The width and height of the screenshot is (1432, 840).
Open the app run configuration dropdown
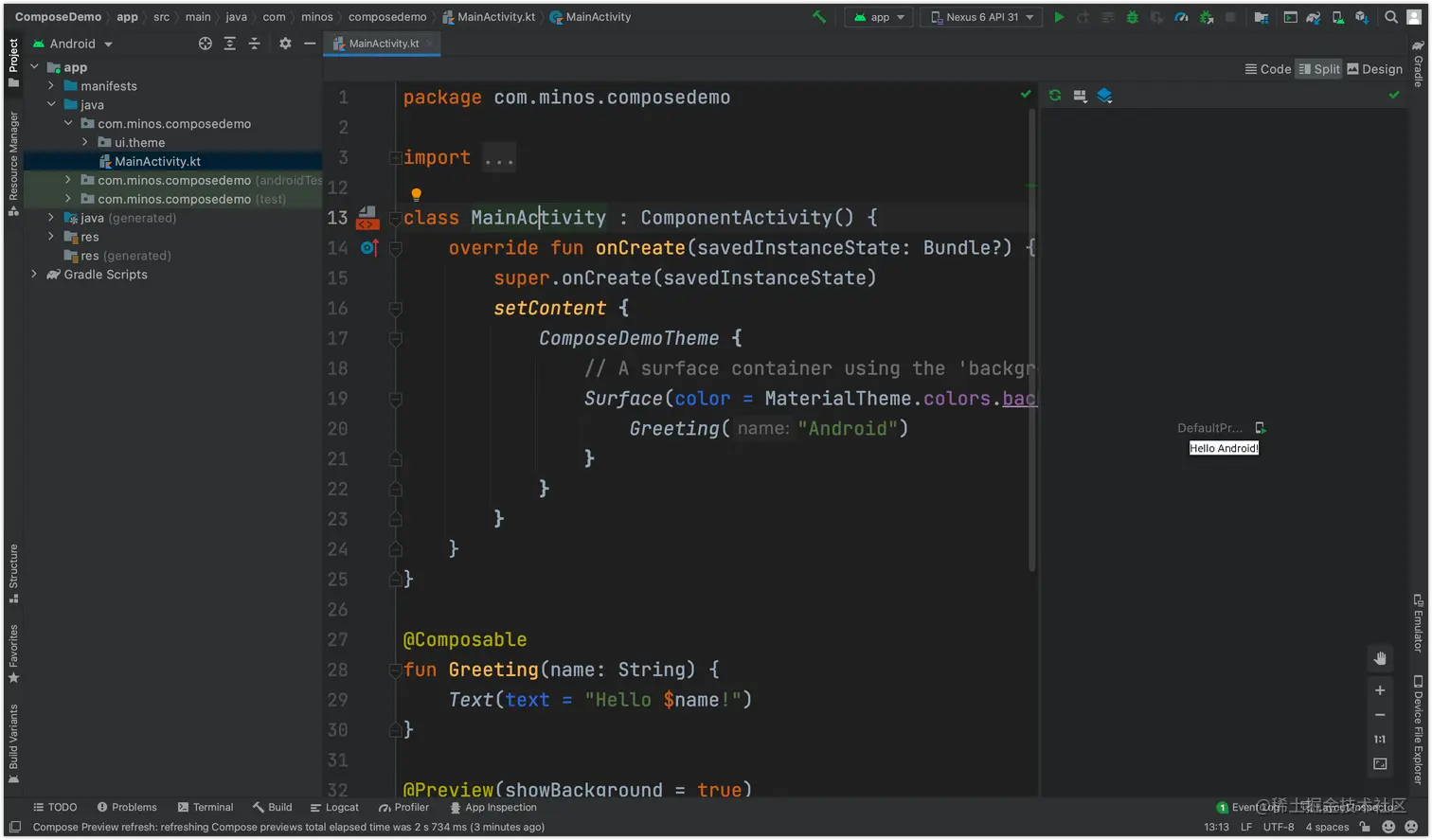point(880,17)
